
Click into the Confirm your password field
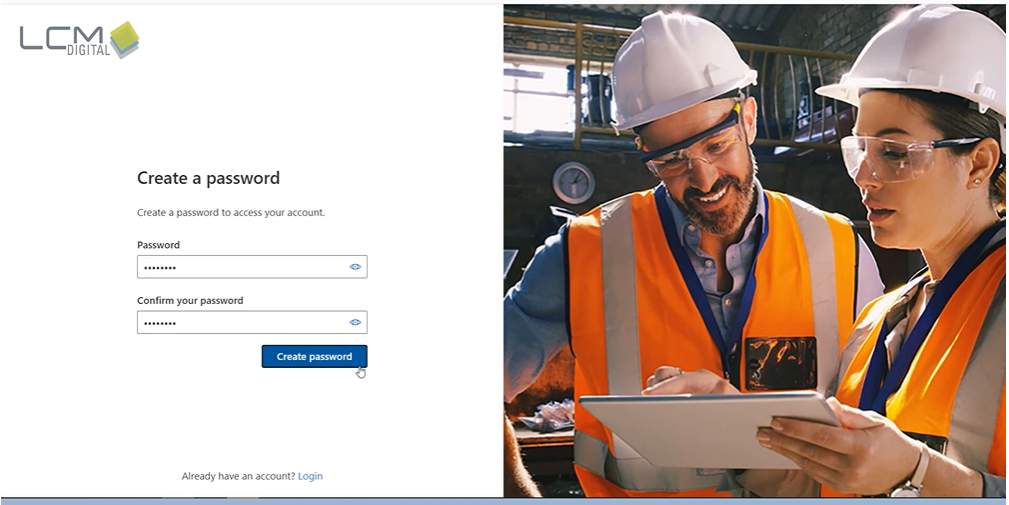point(240,322)
